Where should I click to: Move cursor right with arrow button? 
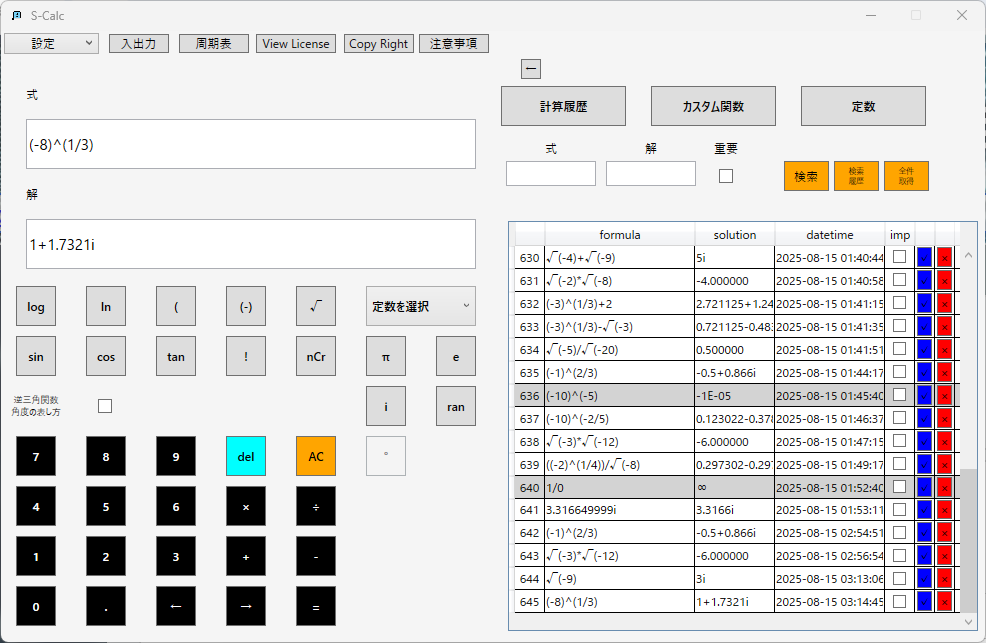coord(246,606)
